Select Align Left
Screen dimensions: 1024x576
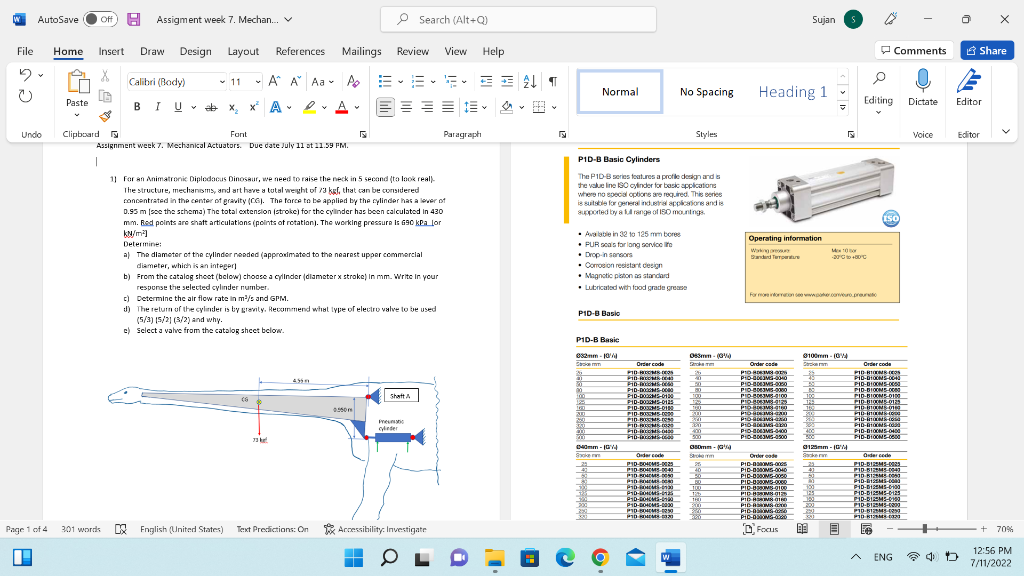pos(385,107)
